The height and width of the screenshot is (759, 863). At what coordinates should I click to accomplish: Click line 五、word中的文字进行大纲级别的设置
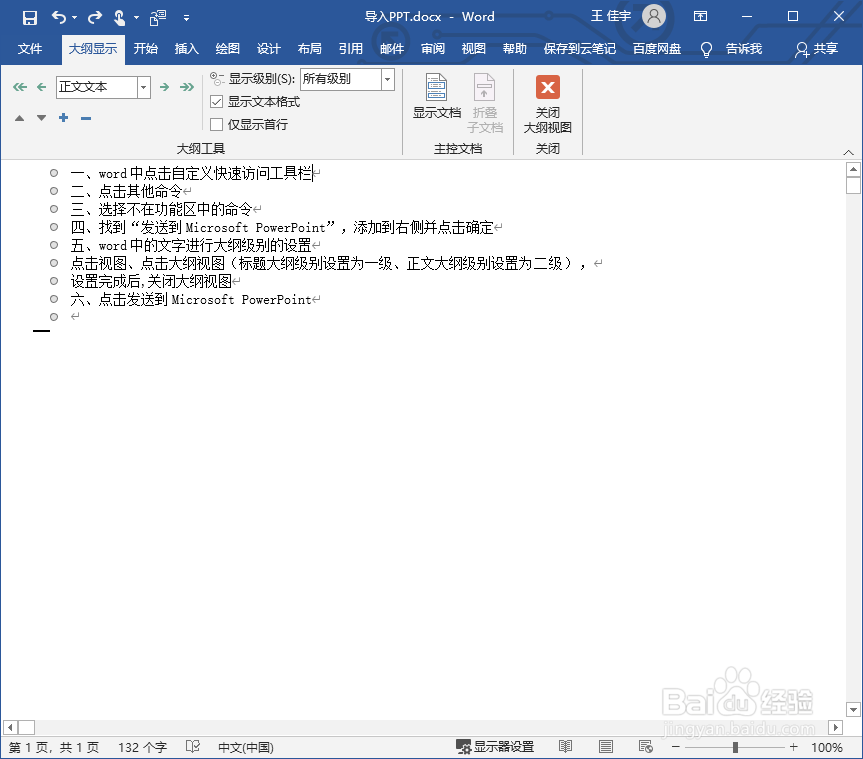[191, 245]
